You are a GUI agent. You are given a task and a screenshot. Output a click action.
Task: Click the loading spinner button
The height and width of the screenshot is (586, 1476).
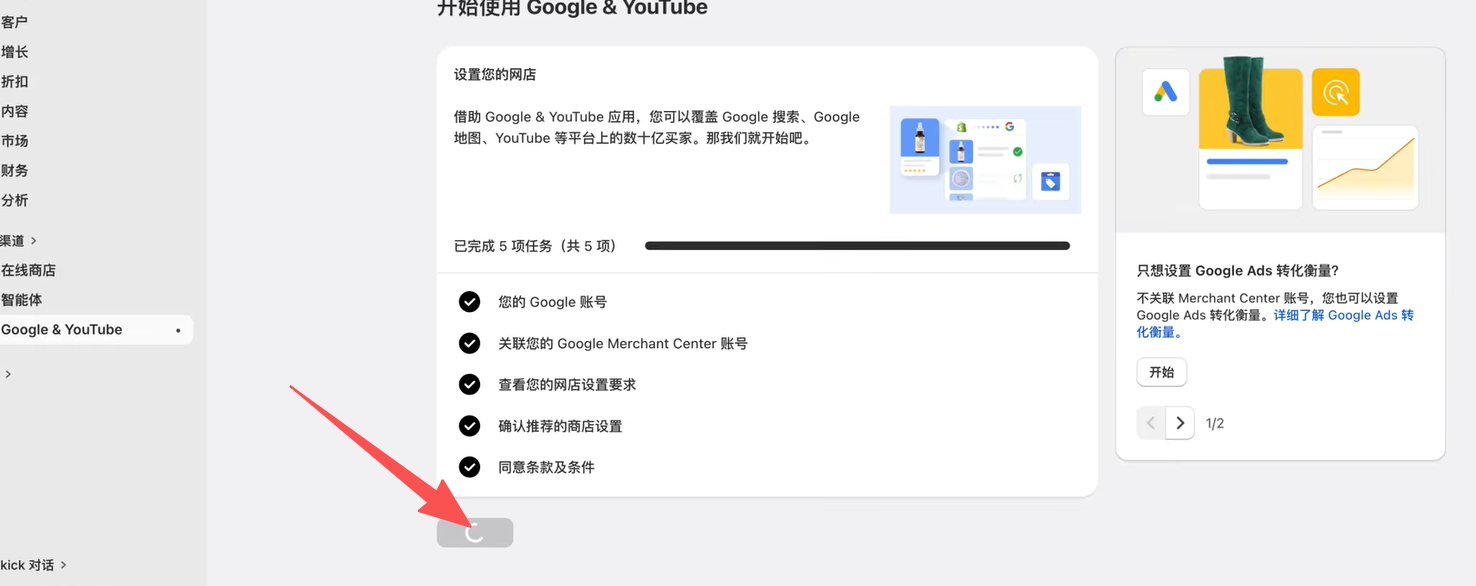(x=475, y=533)
